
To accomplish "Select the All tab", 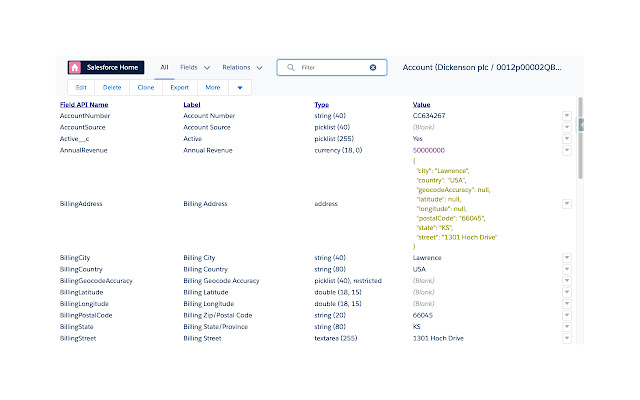I will (164, 67).
